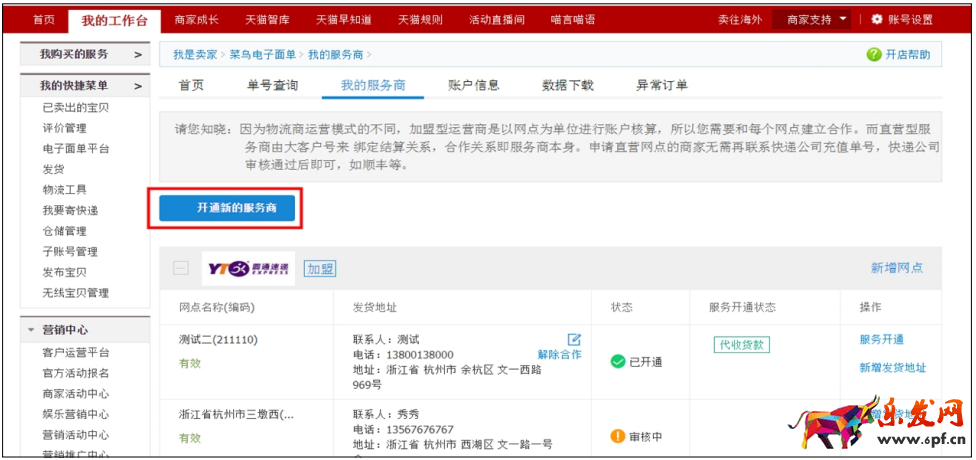Click the 解除合作 link
The height and width of the screenshot is (460, 976).
click(559, 355)
